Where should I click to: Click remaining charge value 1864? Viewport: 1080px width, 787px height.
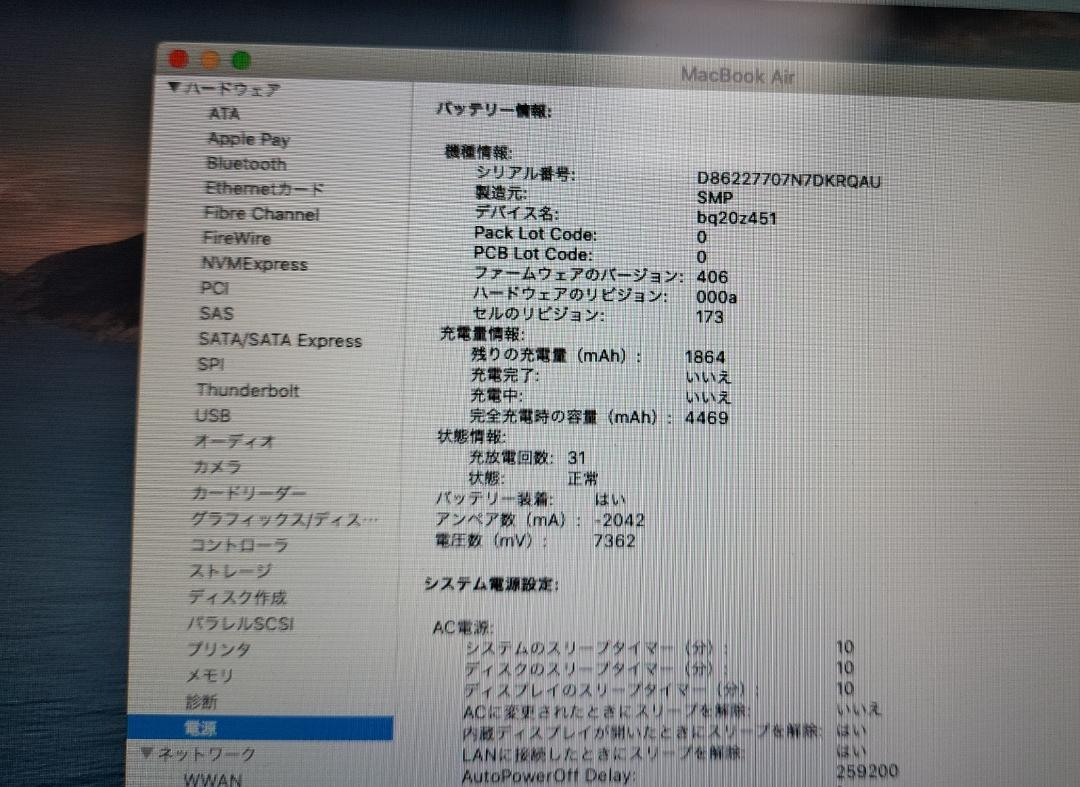[x=705, y=357]
